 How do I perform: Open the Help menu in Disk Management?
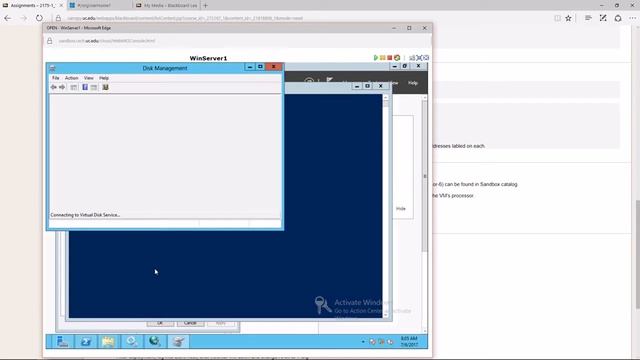coord(104,78)
